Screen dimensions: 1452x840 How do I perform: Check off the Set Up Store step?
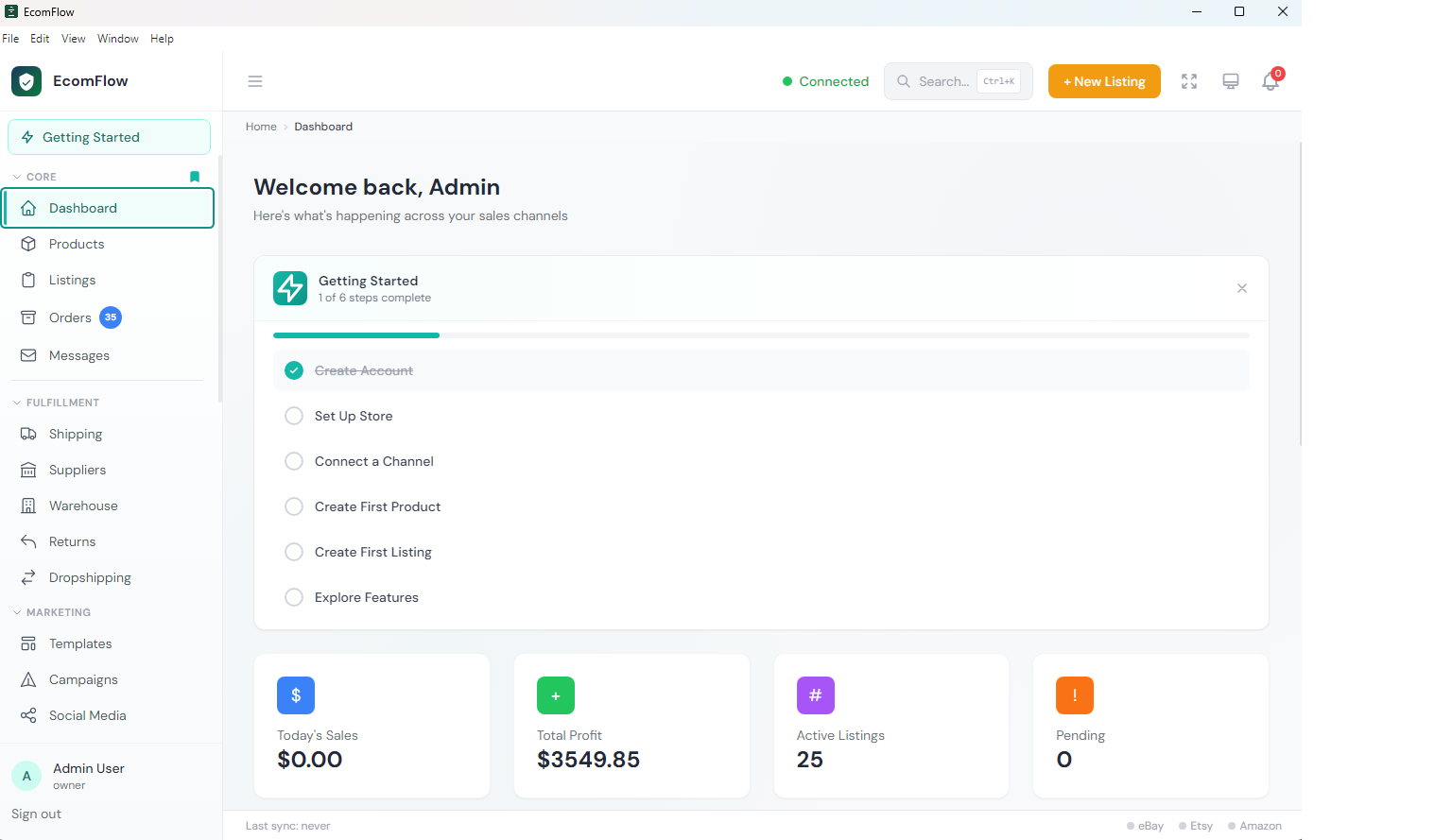coord(294,416)
